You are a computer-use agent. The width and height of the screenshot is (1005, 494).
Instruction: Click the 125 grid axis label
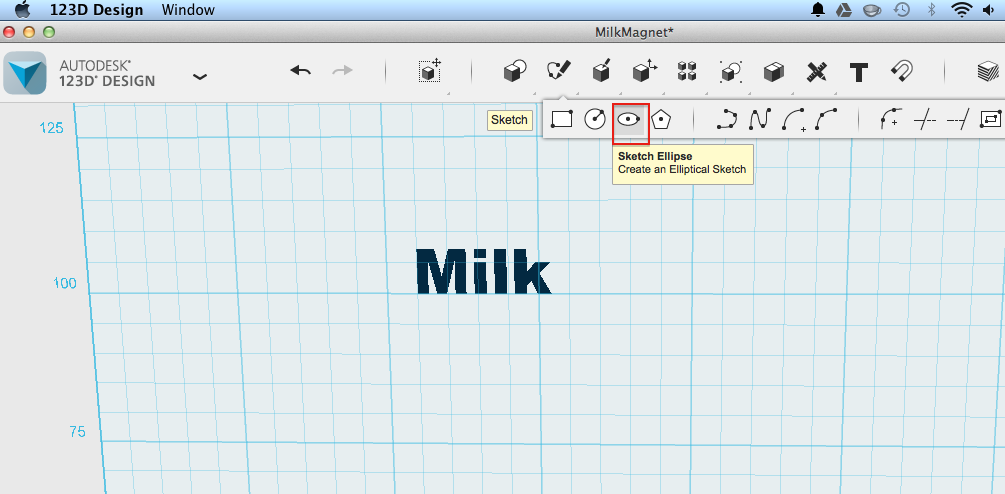coord(51,128)
